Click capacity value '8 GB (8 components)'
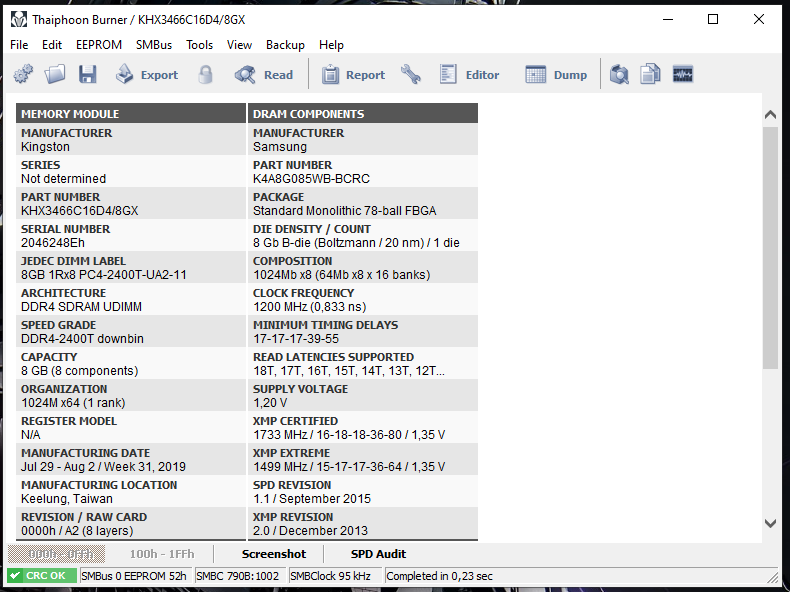 coord(80,371)
